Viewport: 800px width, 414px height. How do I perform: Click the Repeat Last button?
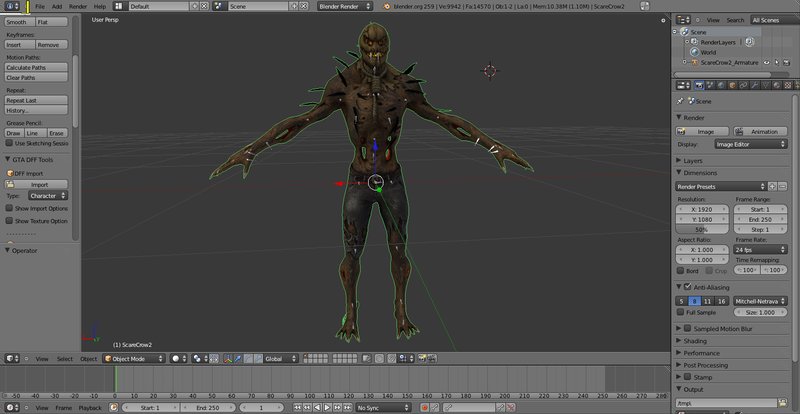coord(36,100)
